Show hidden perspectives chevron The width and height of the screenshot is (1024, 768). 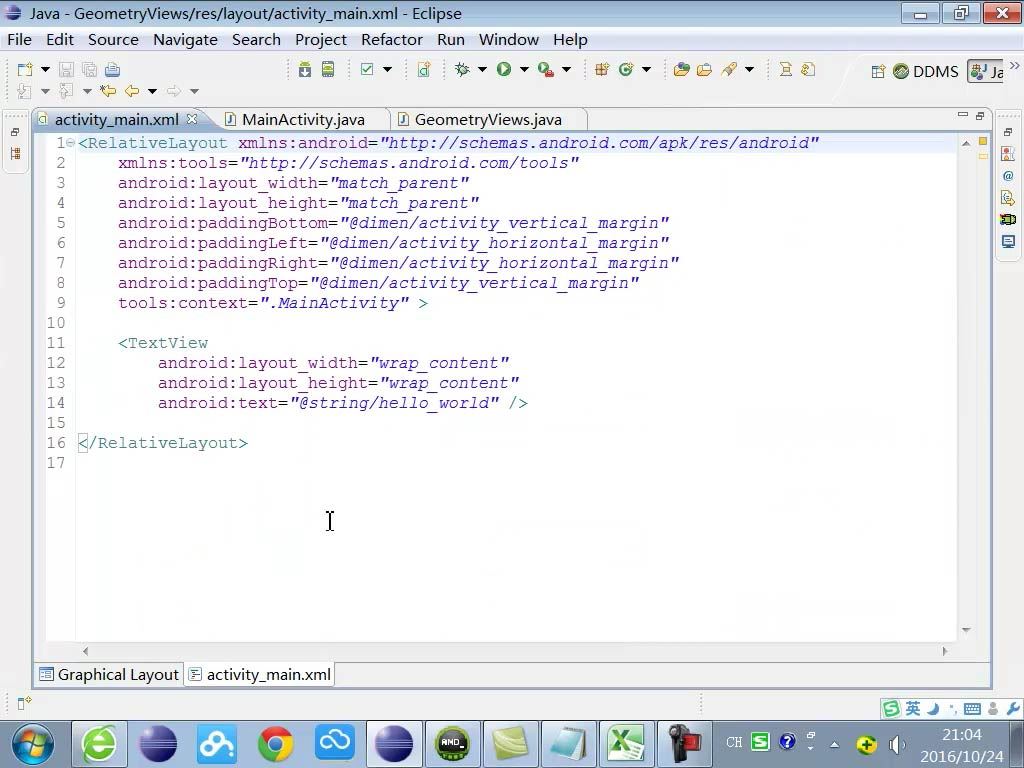point(1014,66)
